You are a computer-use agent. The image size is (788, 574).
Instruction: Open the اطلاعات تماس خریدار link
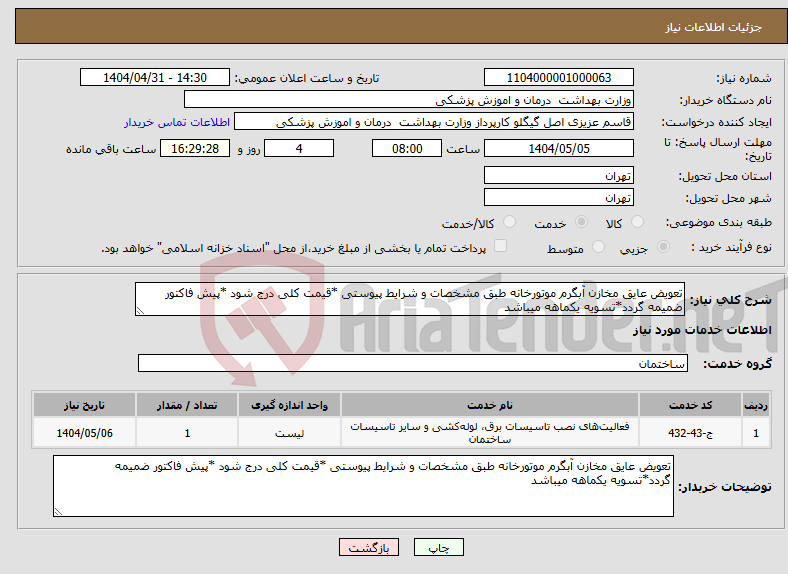pos(177,122)
